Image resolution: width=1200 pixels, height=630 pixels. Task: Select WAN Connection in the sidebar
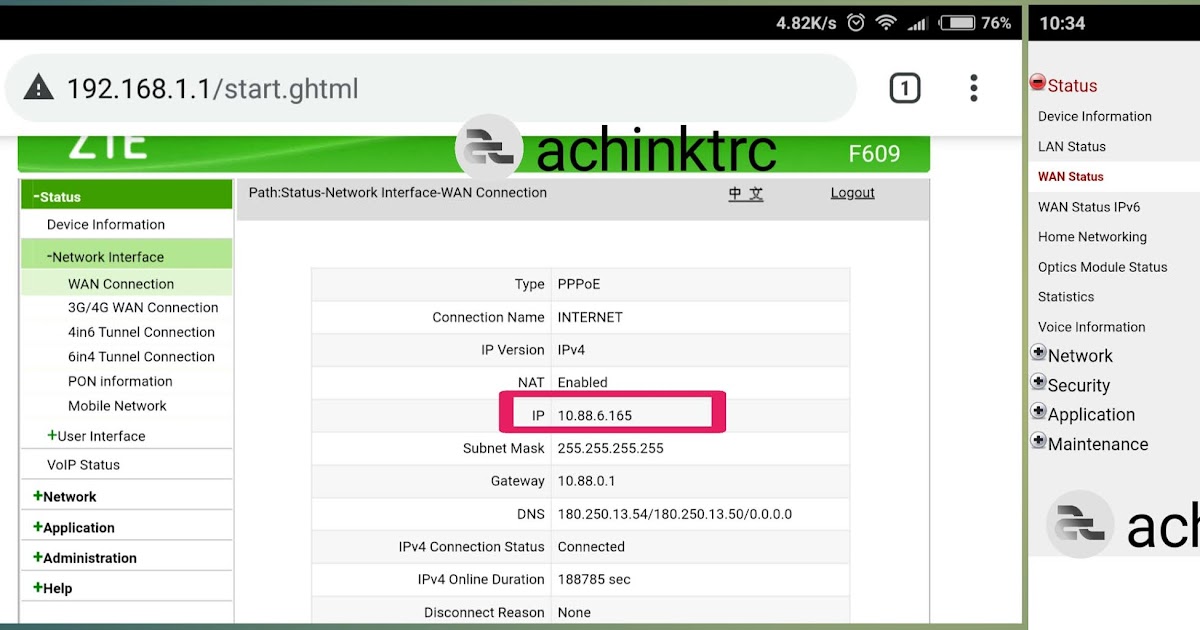(x=120, y=283)
